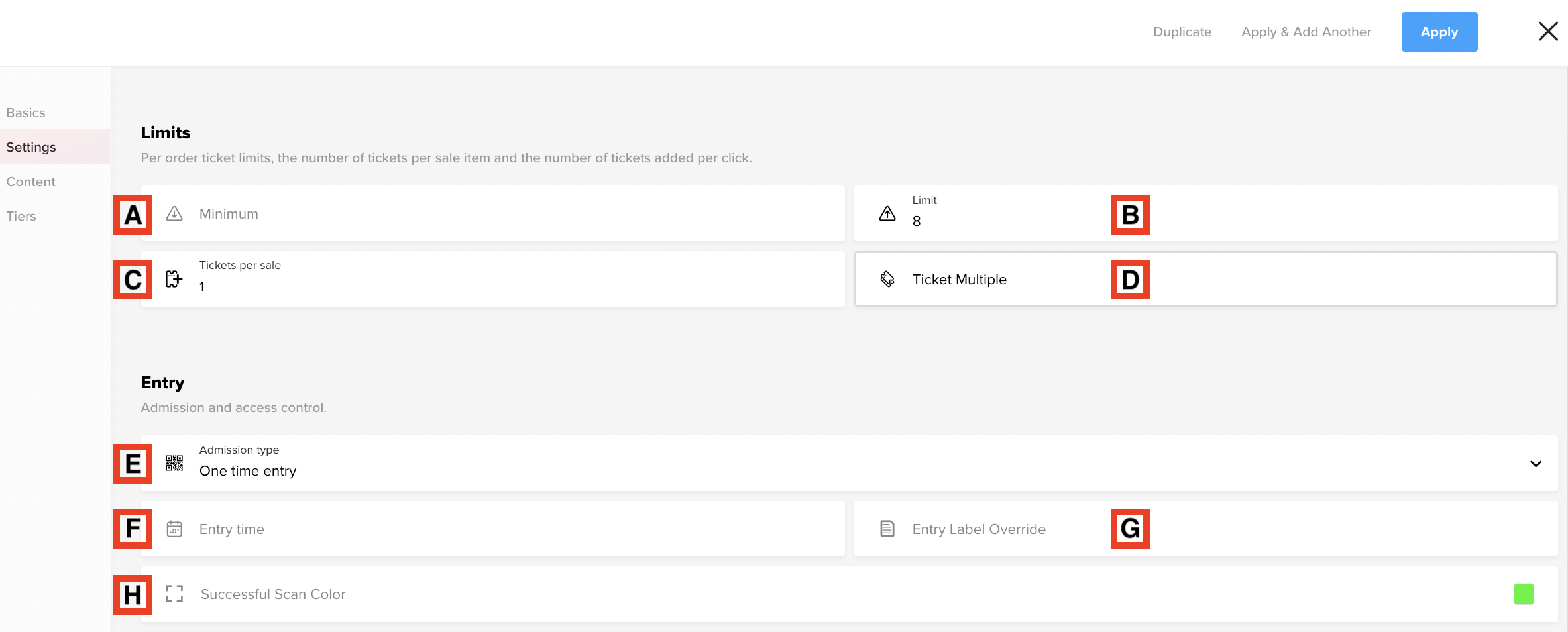The height and width of the screenshot is (632, 1568).
Task: Focus the Ticket Multiple field
Action: click(1205, 279)
